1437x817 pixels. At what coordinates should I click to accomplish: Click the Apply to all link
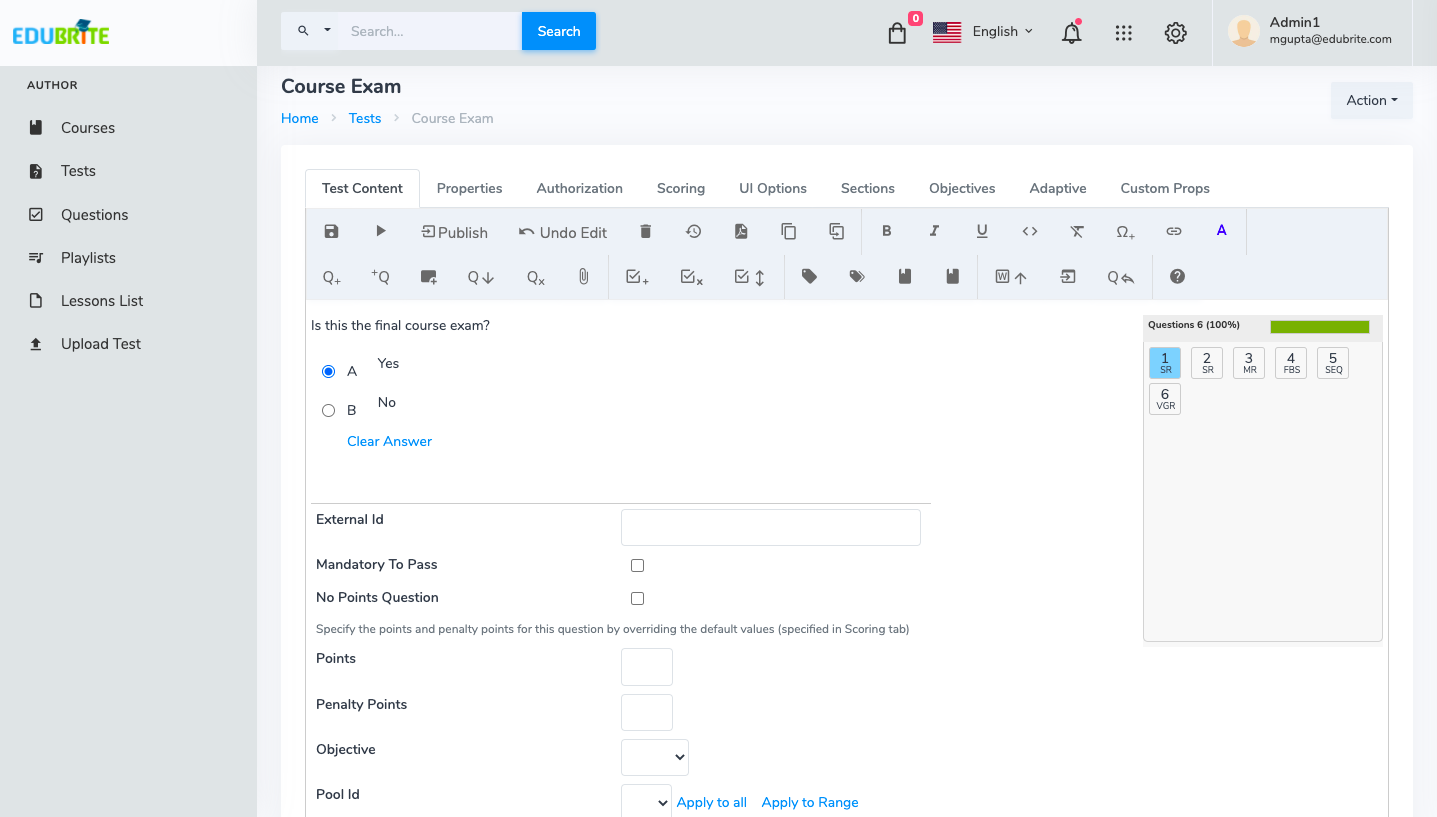click(x=712, y=802)
